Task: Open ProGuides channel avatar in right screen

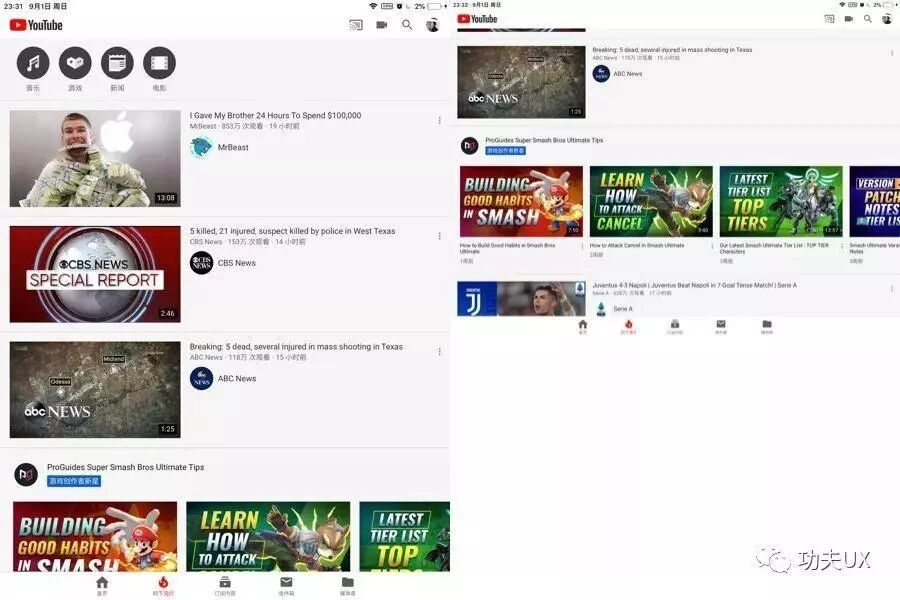Action: point(470,145)
